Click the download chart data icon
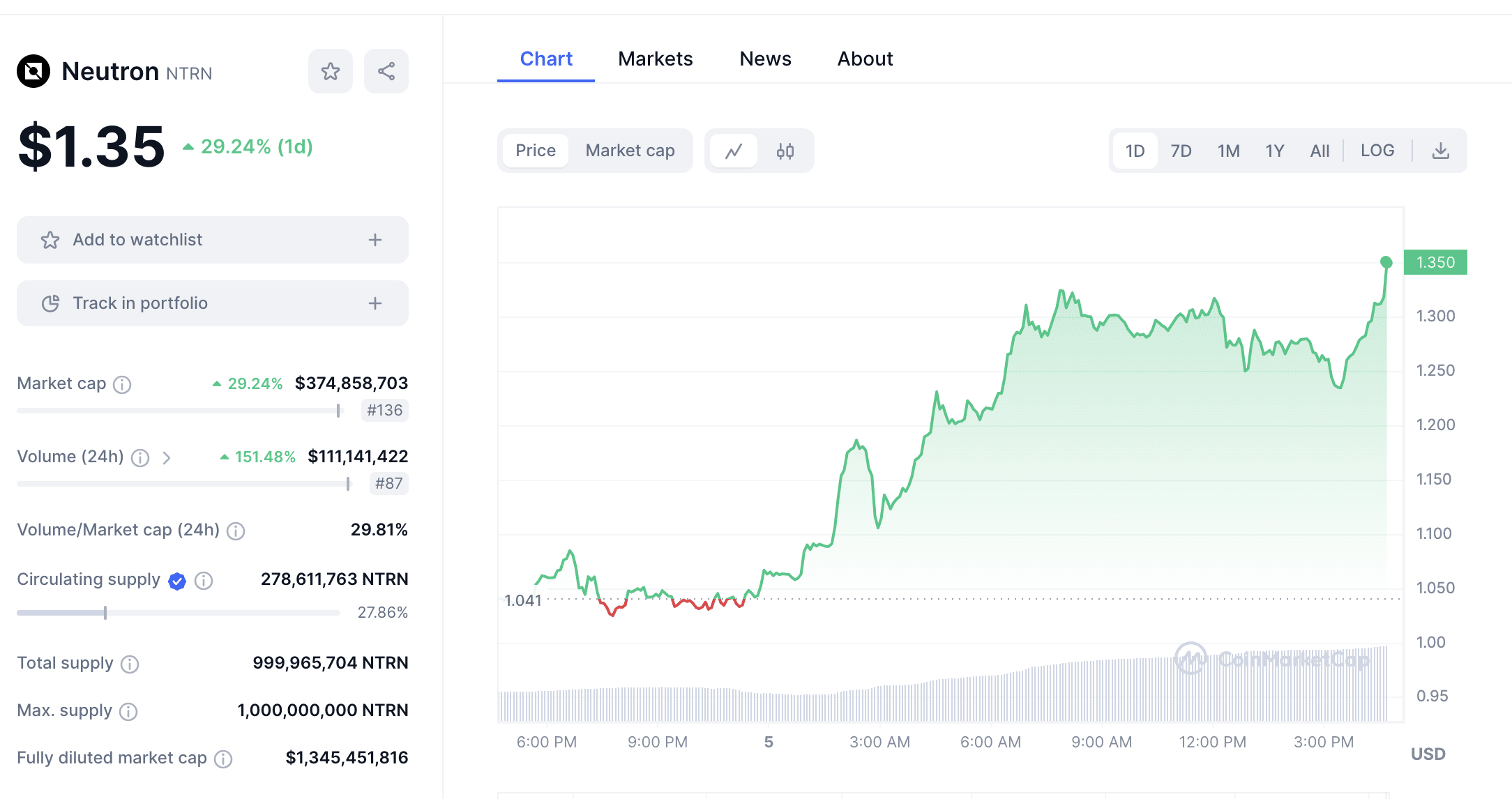The image size is (1512, 799). 1441,151
